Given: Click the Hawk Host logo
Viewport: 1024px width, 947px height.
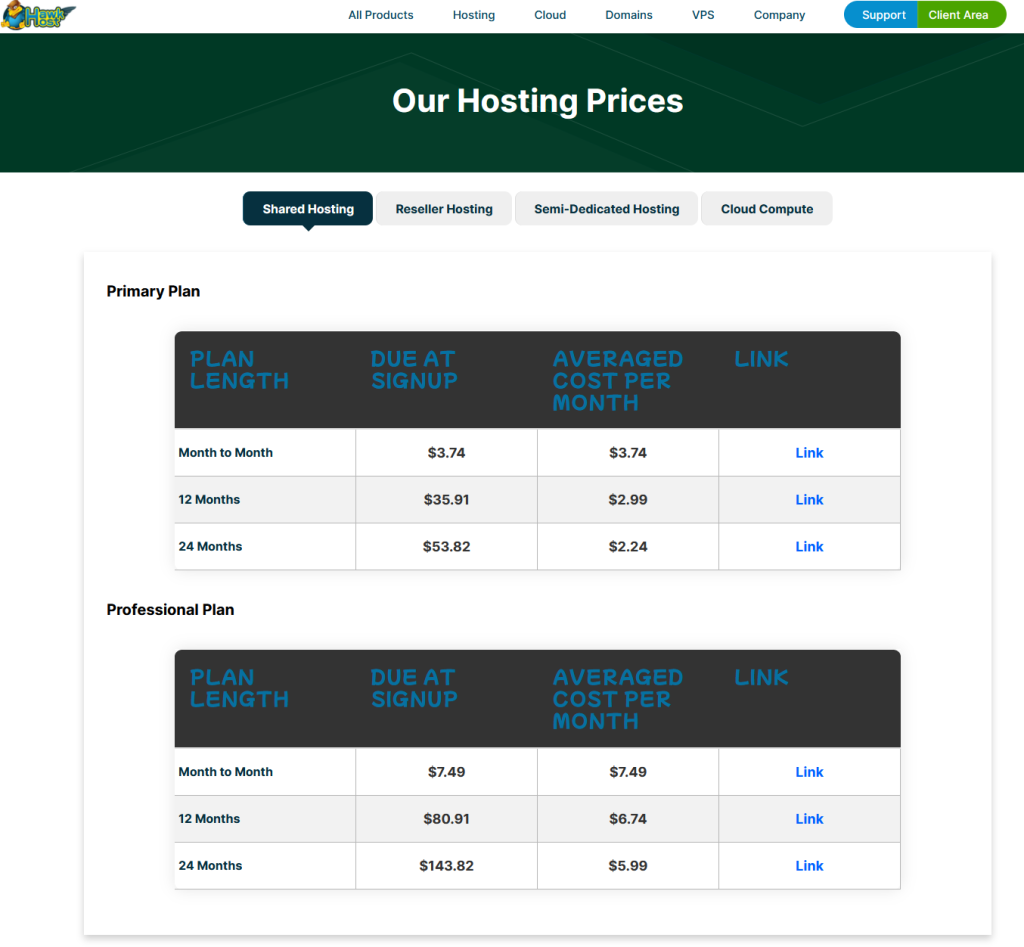Looking at the screenshot, I should 39,15.
